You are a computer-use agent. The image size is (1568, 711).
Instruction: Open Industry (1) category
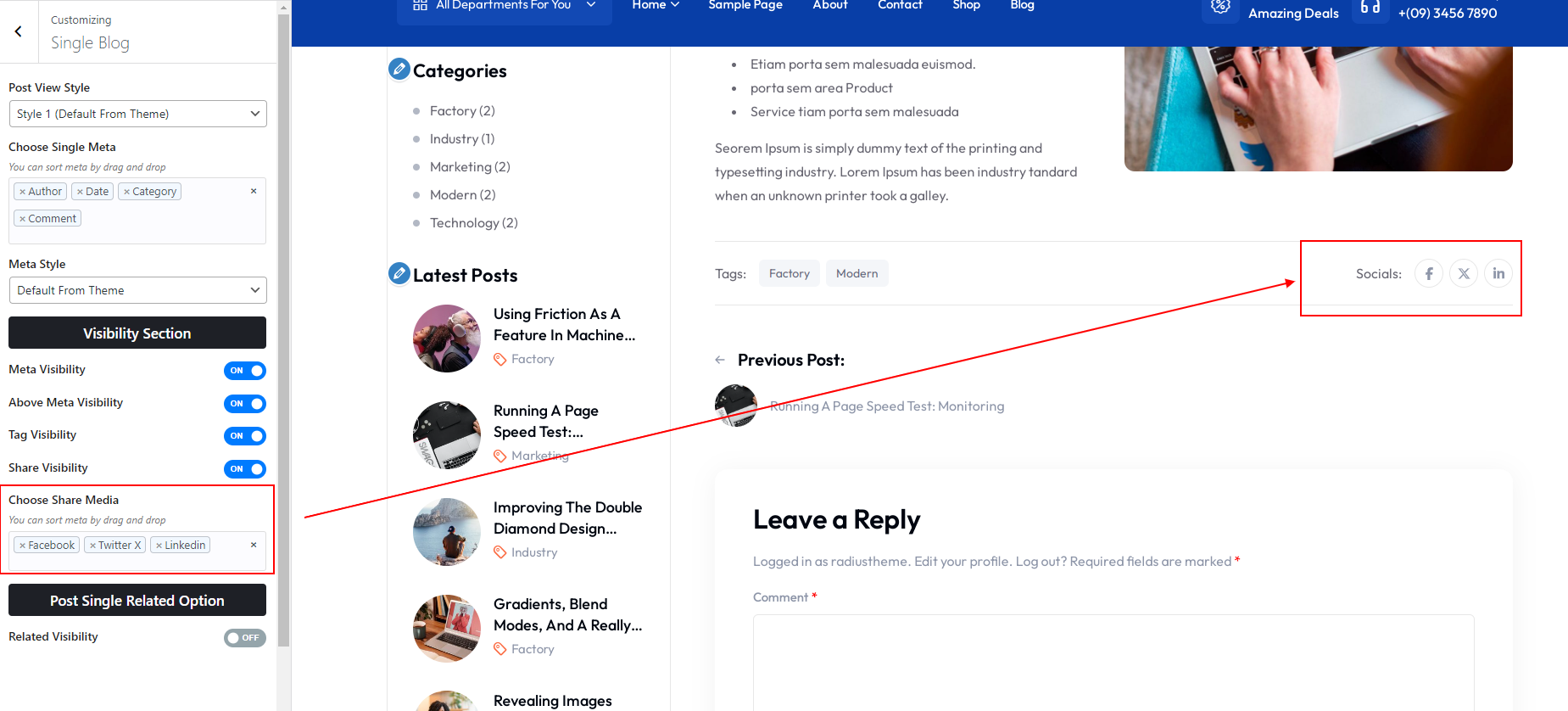pyautogui.click(x=462, y=139)
